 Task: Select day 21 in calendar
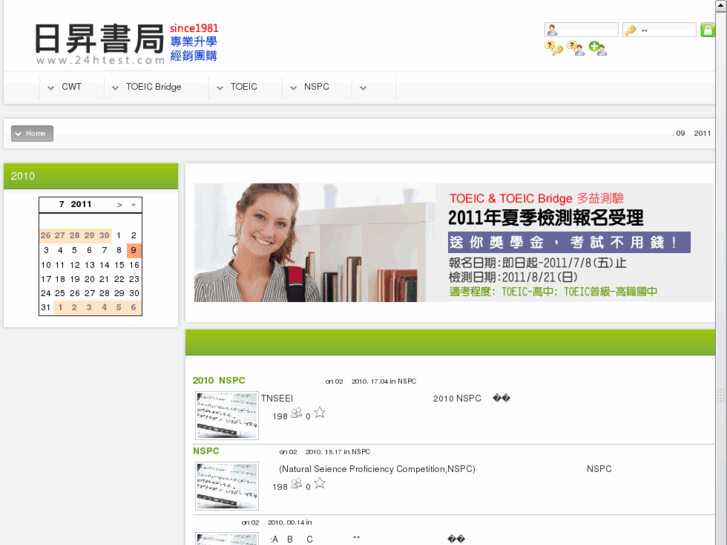click(x=104, y=279)
